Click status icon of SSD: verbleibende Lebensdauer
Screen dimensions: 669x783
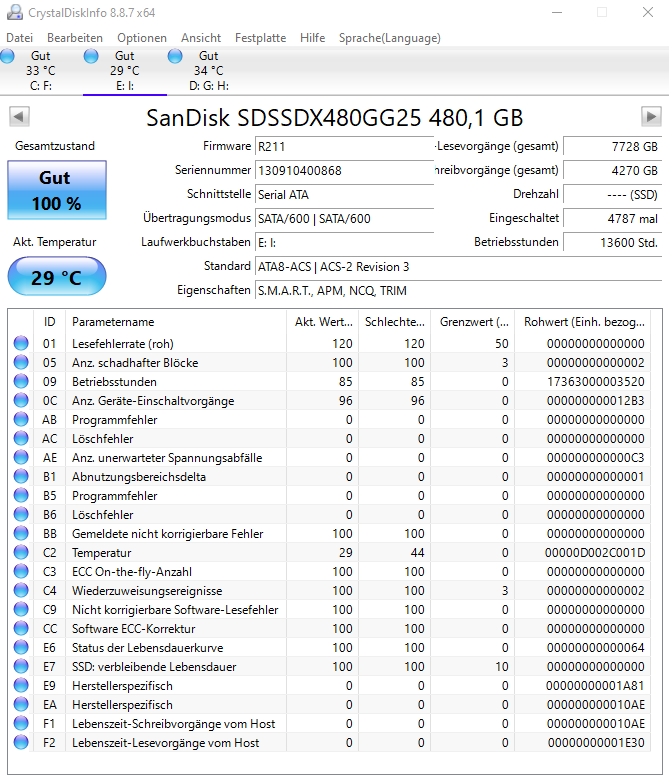(21, 666)
